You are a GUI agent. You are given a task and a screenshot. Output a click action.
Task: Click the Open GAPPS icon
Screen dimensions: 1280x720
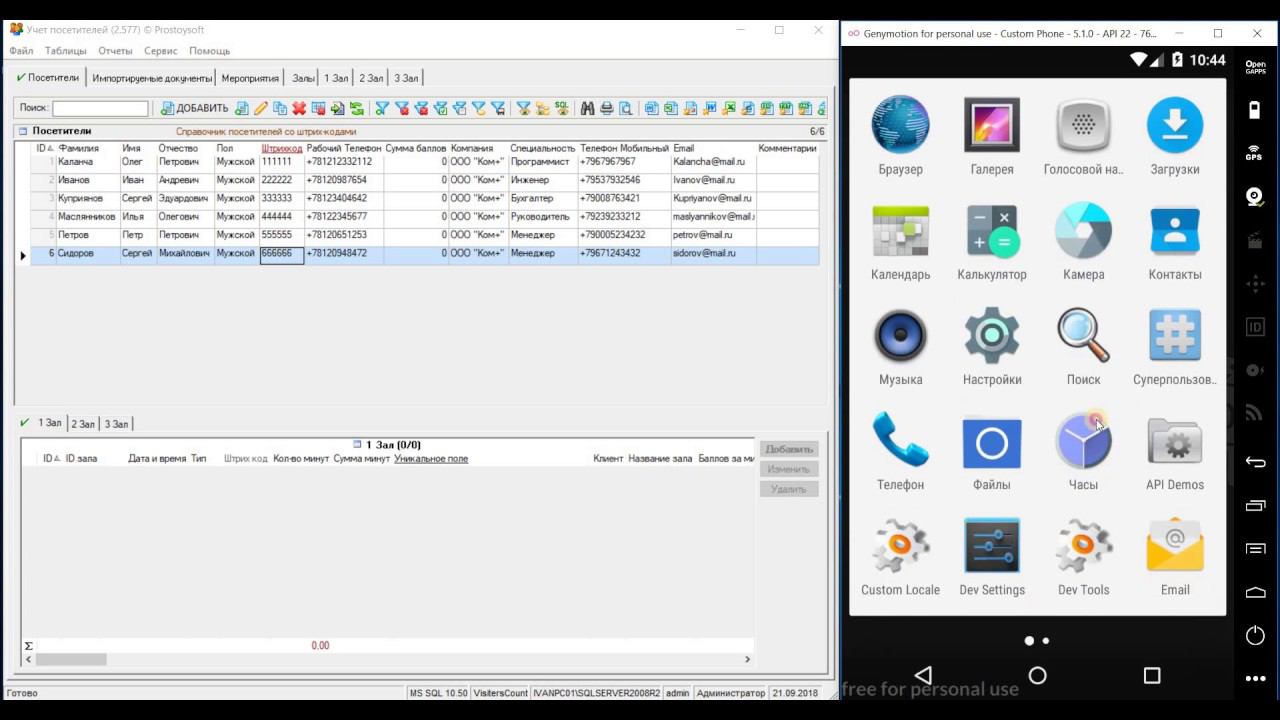click(x=1254, y=67)
